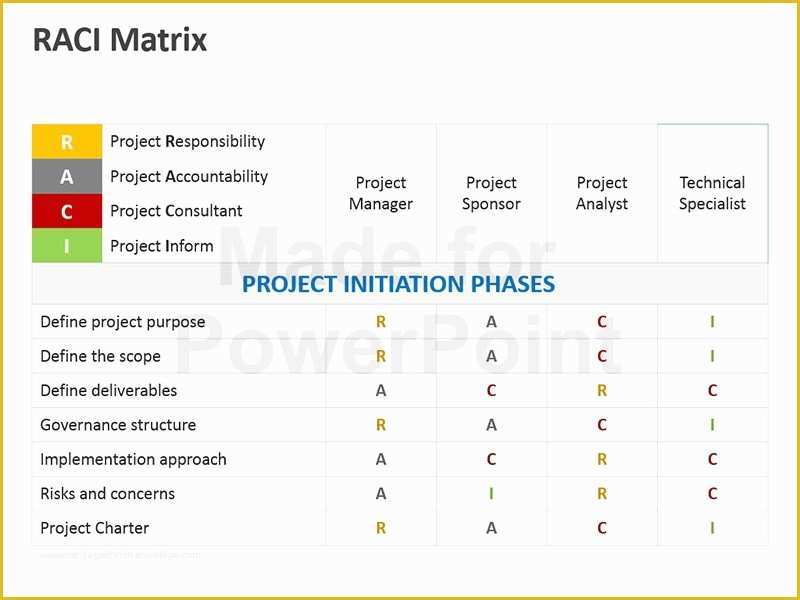The width and height of the screenshot is (800, 600).
Task: Click the Project Accountability legend label
Action: point(189,176)
